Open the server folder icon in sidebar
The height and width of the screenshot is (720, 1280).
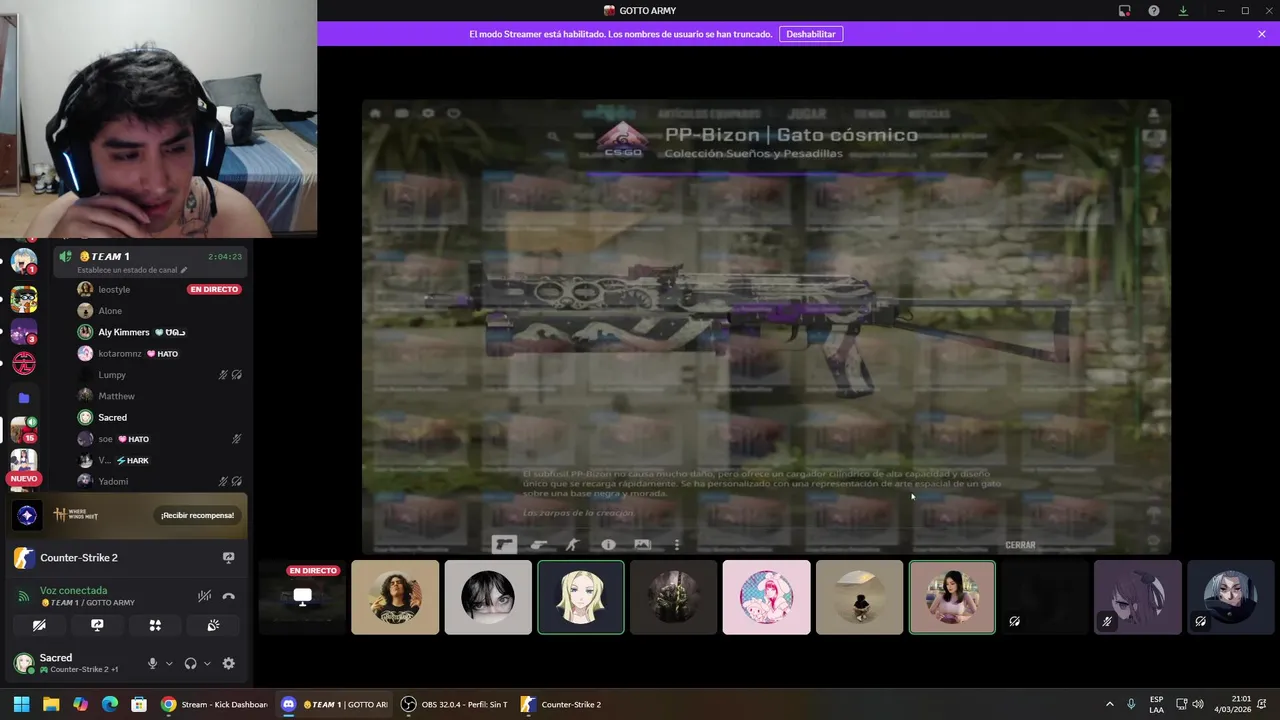tap(24, 397)
